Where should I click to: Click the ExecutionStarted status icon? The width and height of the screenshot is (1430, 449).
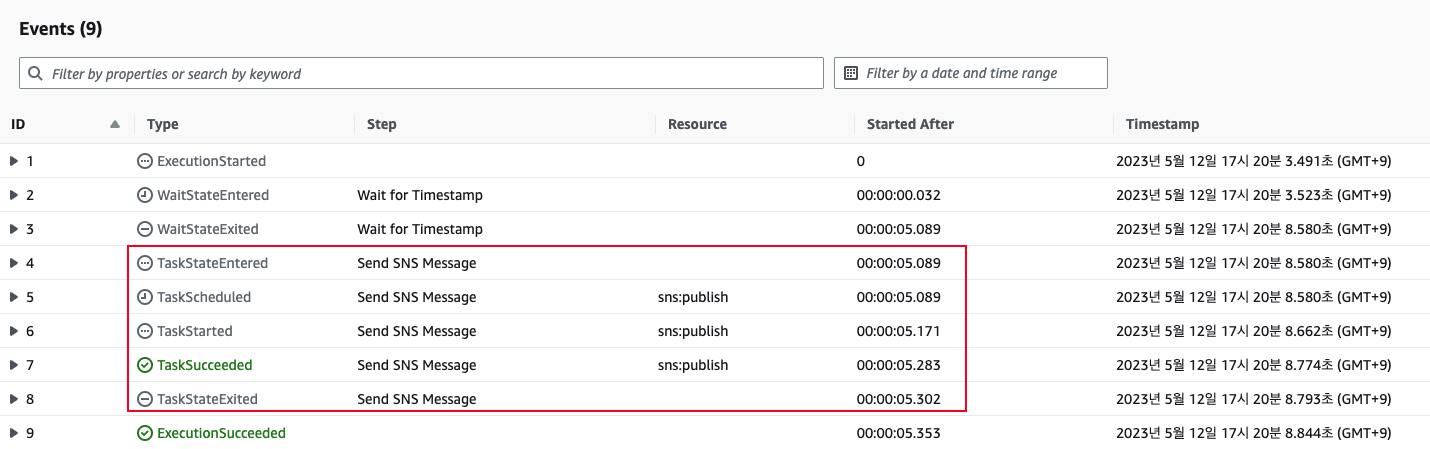tap(145, 161)
